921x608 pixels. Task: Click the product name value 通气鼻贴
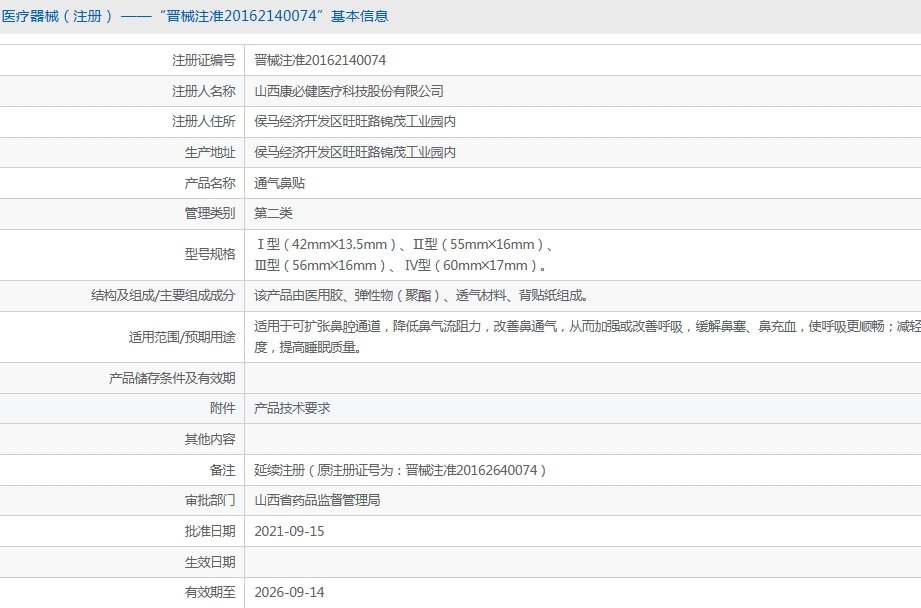tap(280, 183)
